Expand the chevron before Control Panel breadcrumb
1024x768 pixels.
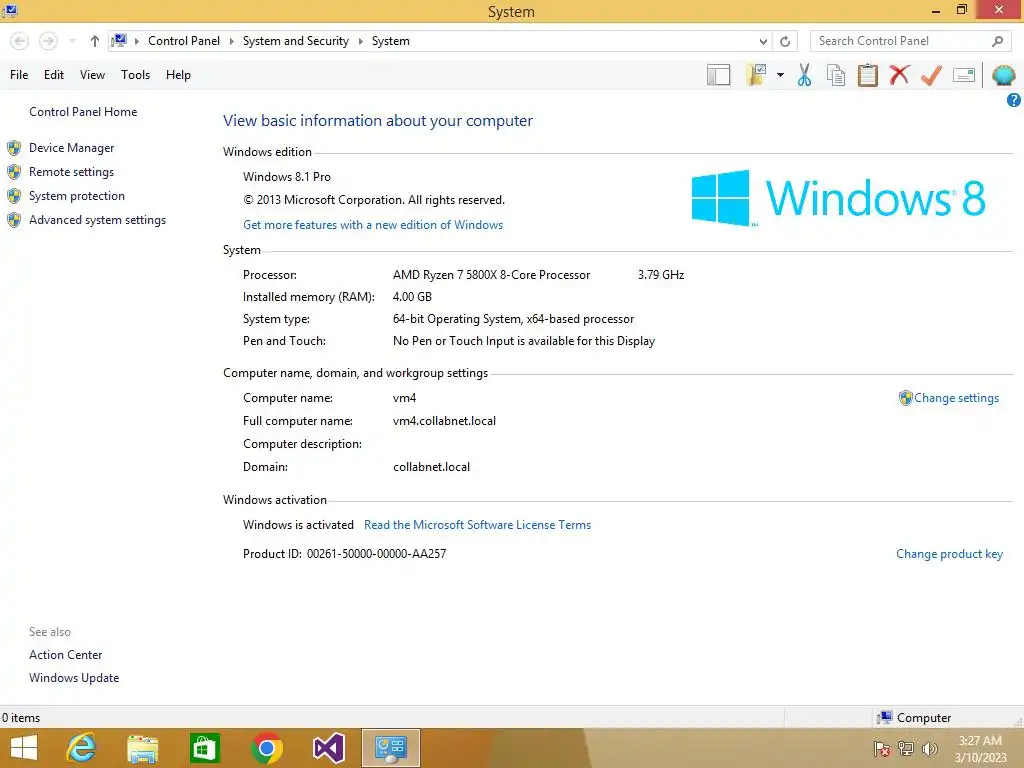137,41
